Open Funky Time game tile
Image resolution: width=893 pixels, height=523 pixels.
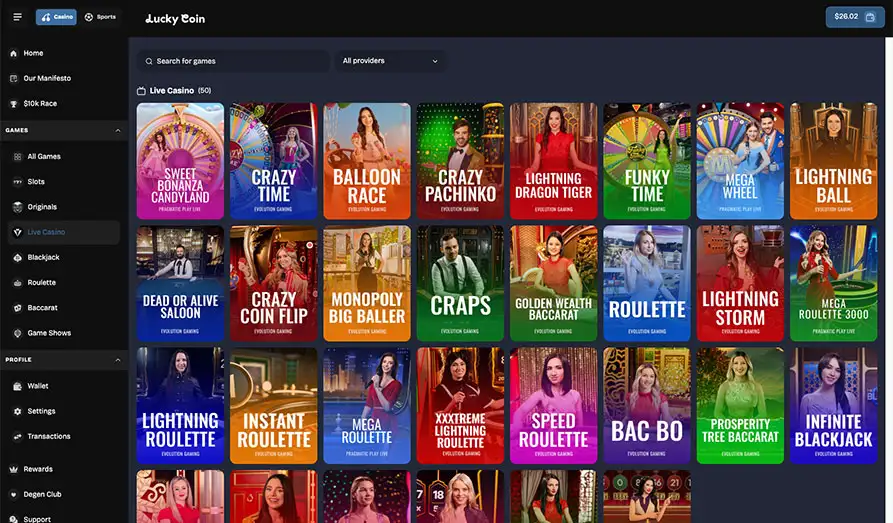point(647,161)
